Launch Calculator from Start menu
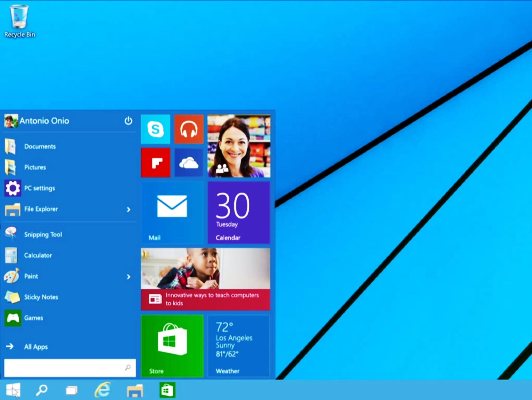This screenshot has width=532, height=400. [x=70, y=255]
